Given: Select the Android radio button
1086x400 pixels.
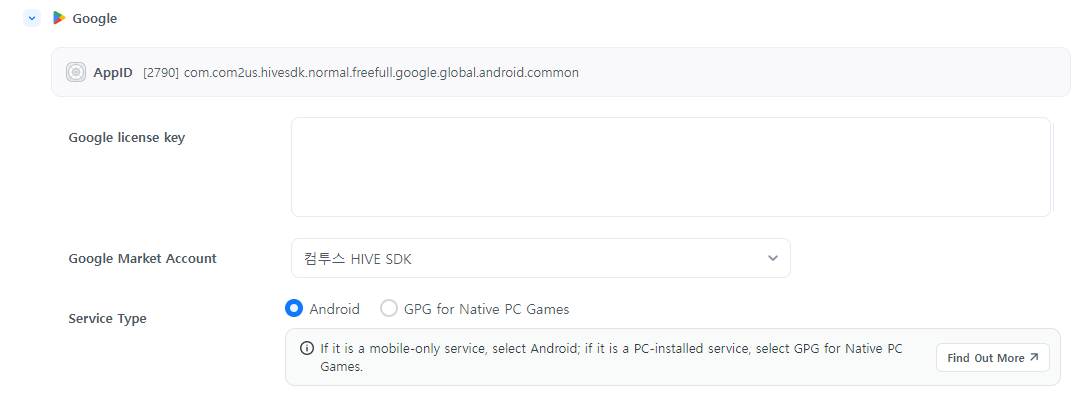Looking at the screenshot, I should (x=294, y=309).
